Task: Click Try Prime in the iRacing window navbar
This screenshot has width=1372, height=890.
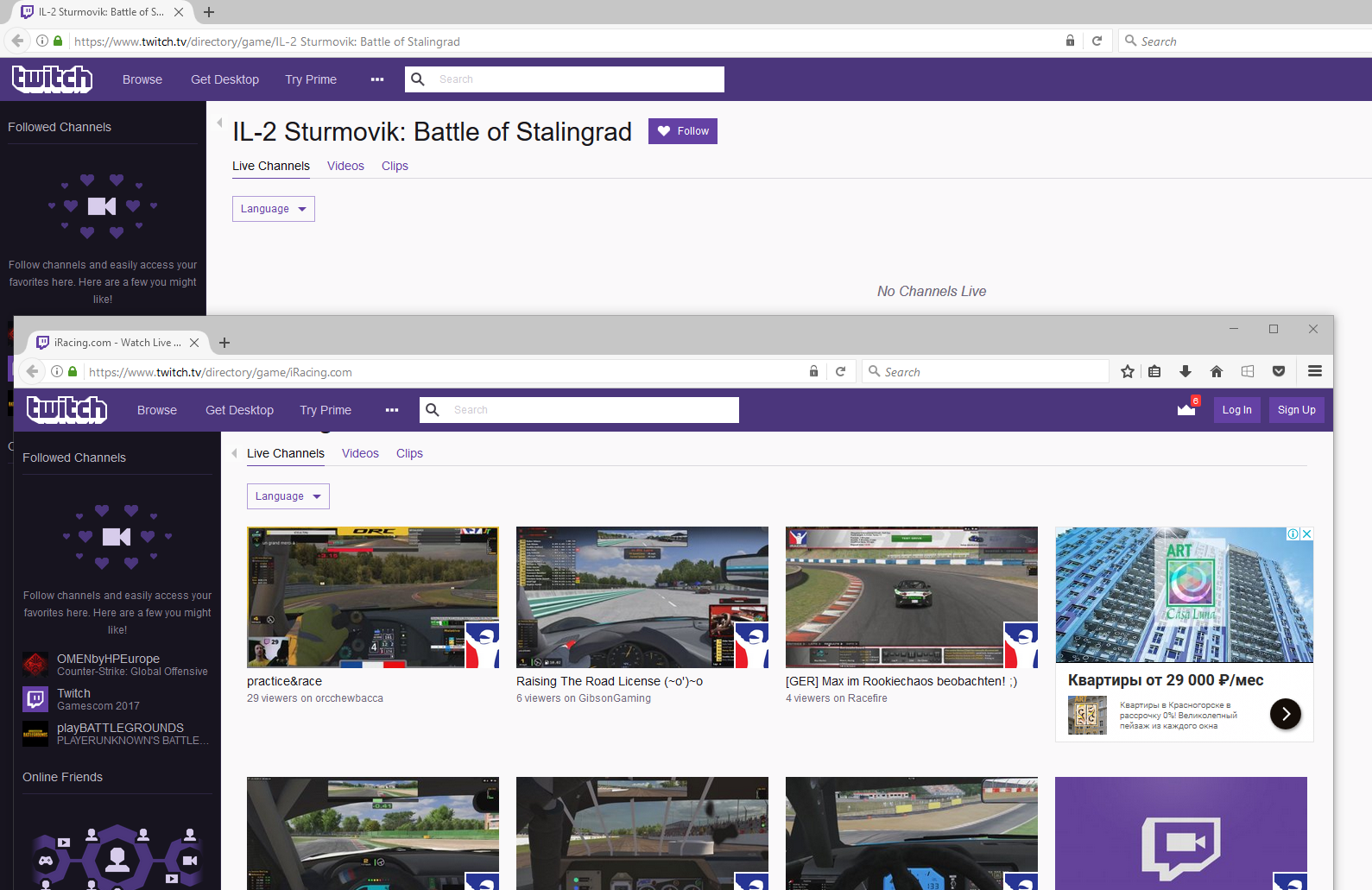Action: pyautogui.click(x=326, y=410)
